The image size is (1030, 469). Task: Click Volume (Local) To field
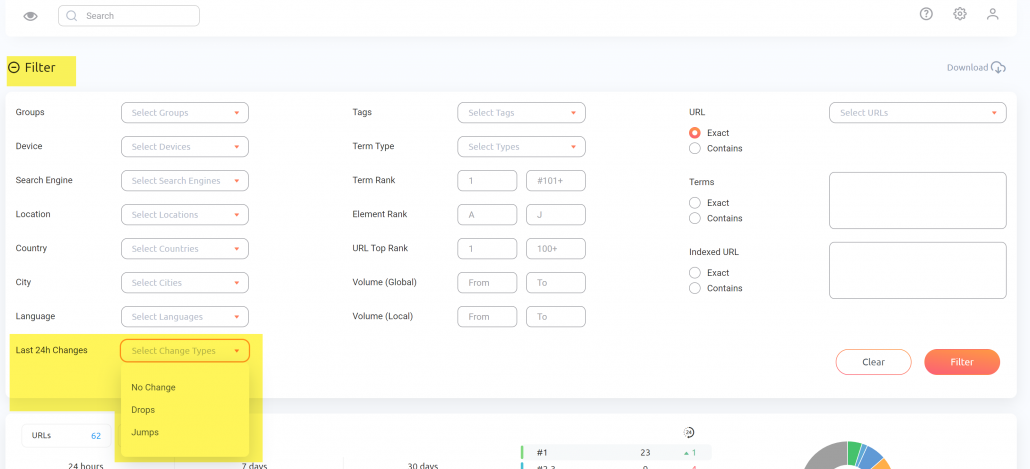(x=556, y=317)
